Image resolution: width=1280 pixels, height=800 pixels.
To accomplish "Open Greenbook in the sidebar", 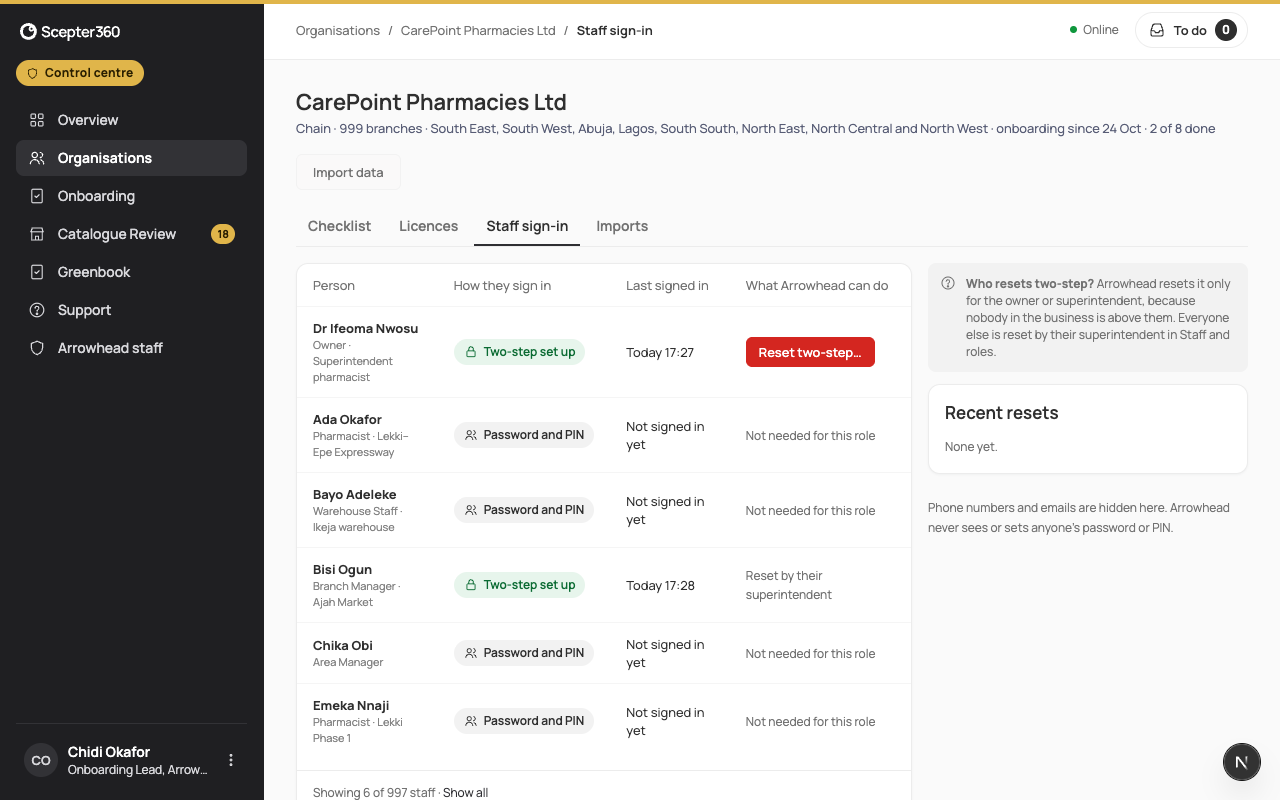I will [131, 272].
